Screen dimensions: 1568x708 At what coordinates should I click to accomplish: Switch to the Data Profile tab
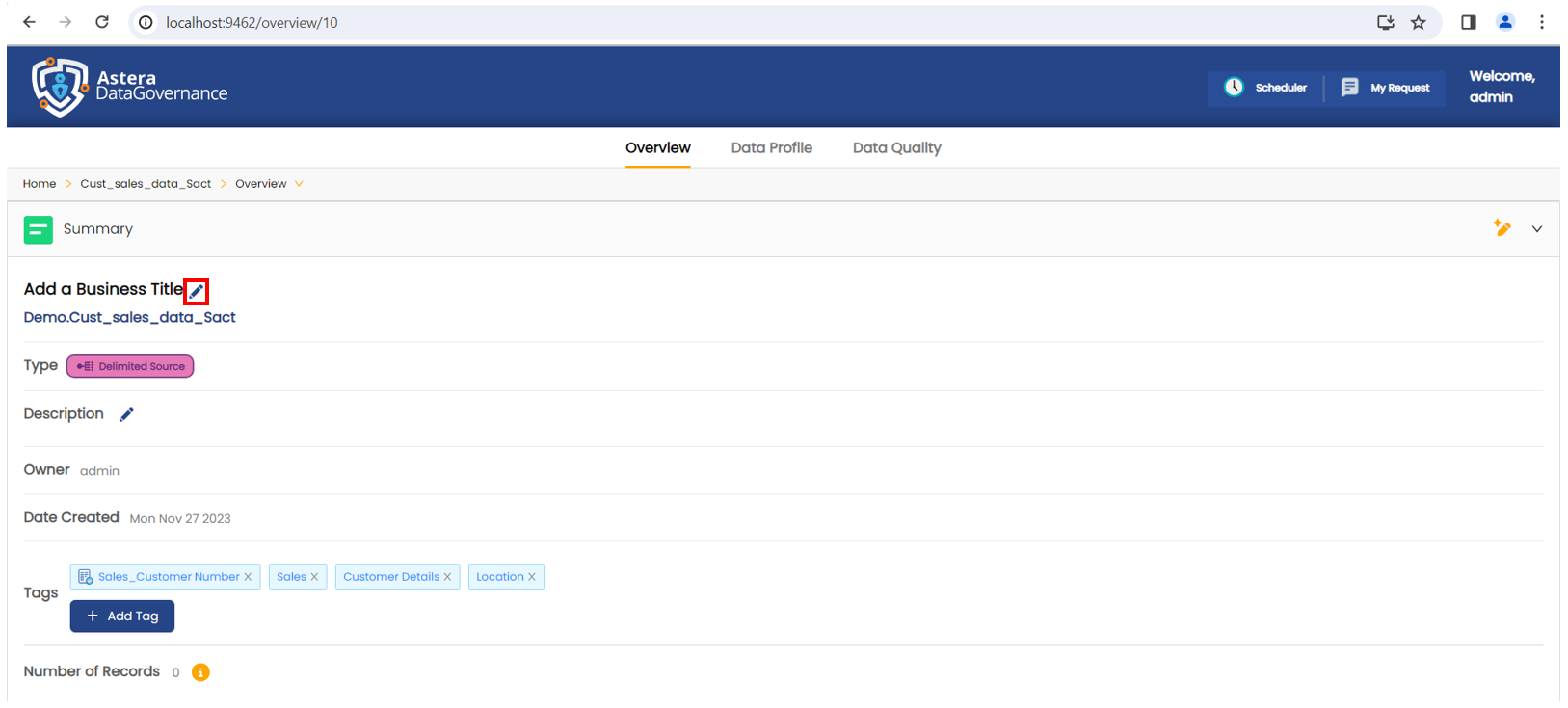pyautogui.click(x=772, y=147)
